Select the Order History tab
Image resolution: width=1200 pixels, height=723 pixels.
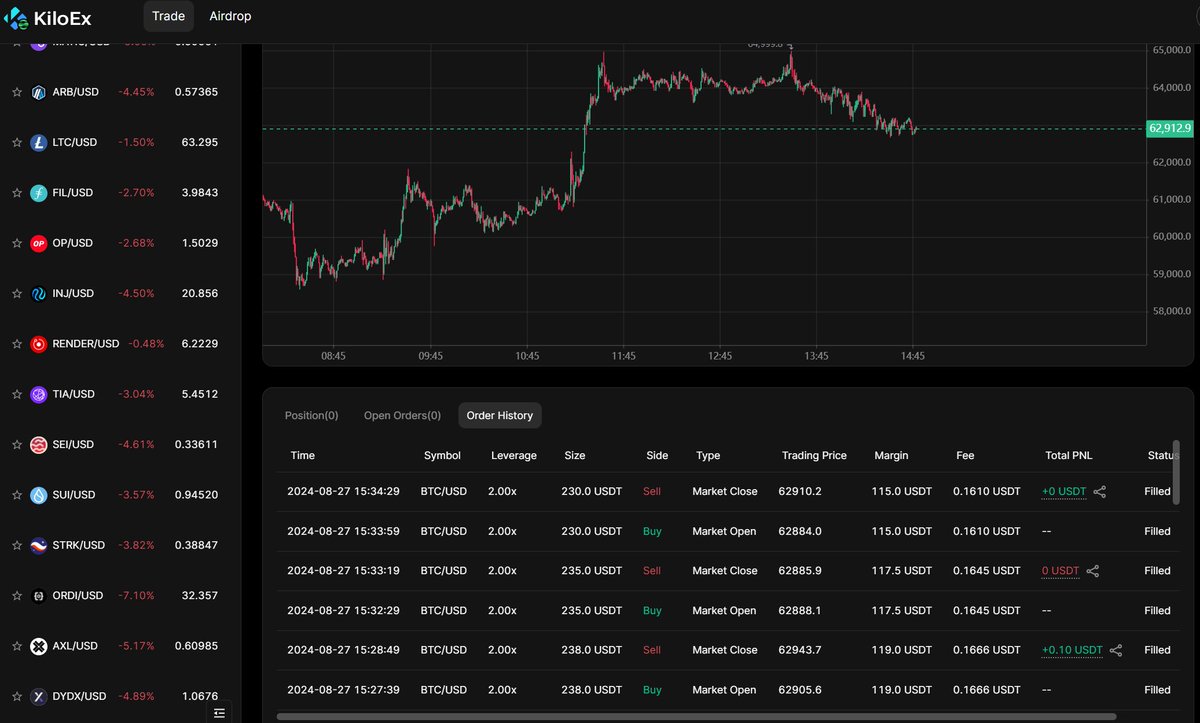click(x=500, y=415)
